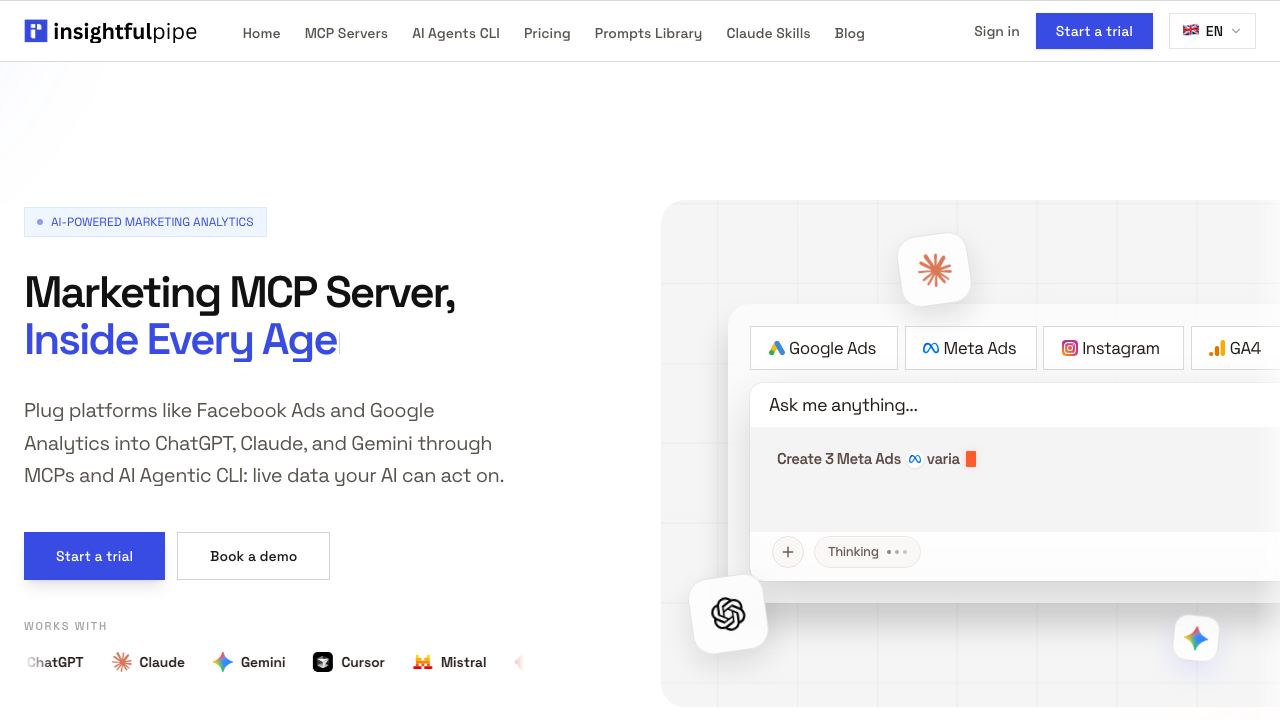This screenshot has height=720, width=1280.
Task: Click the plus attachment icon in chat box
Action: pos(788,552)
